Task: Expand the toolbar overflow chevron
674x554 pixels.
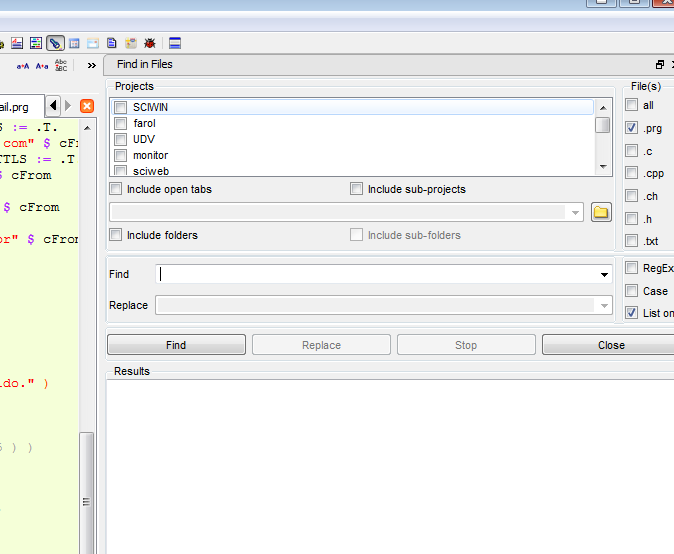Action: [x=92, y=65]
